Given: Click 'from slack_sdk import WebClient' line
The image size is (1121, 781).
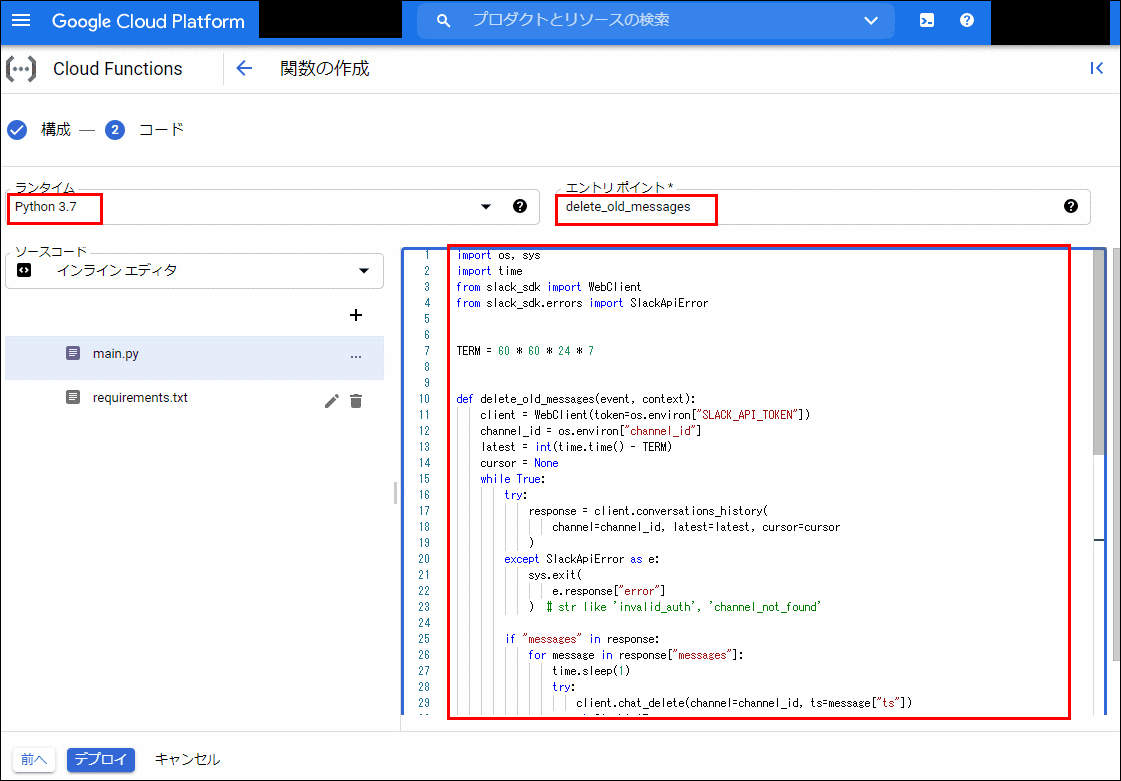Looking at the screenshot, I should 549,288.
